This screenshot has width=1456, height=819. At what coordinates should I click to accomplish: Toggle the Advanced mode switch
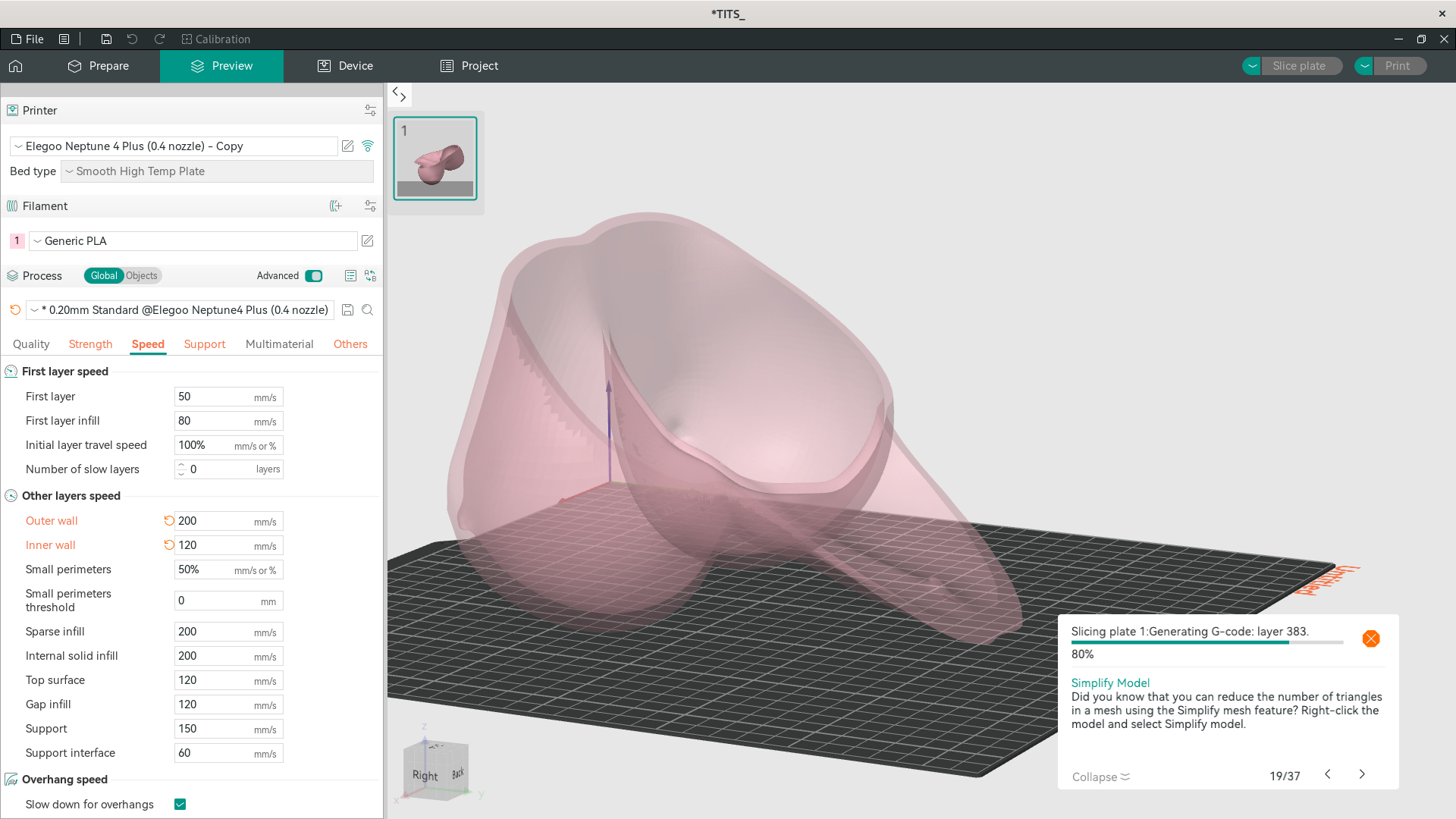(x=313, y=276)
